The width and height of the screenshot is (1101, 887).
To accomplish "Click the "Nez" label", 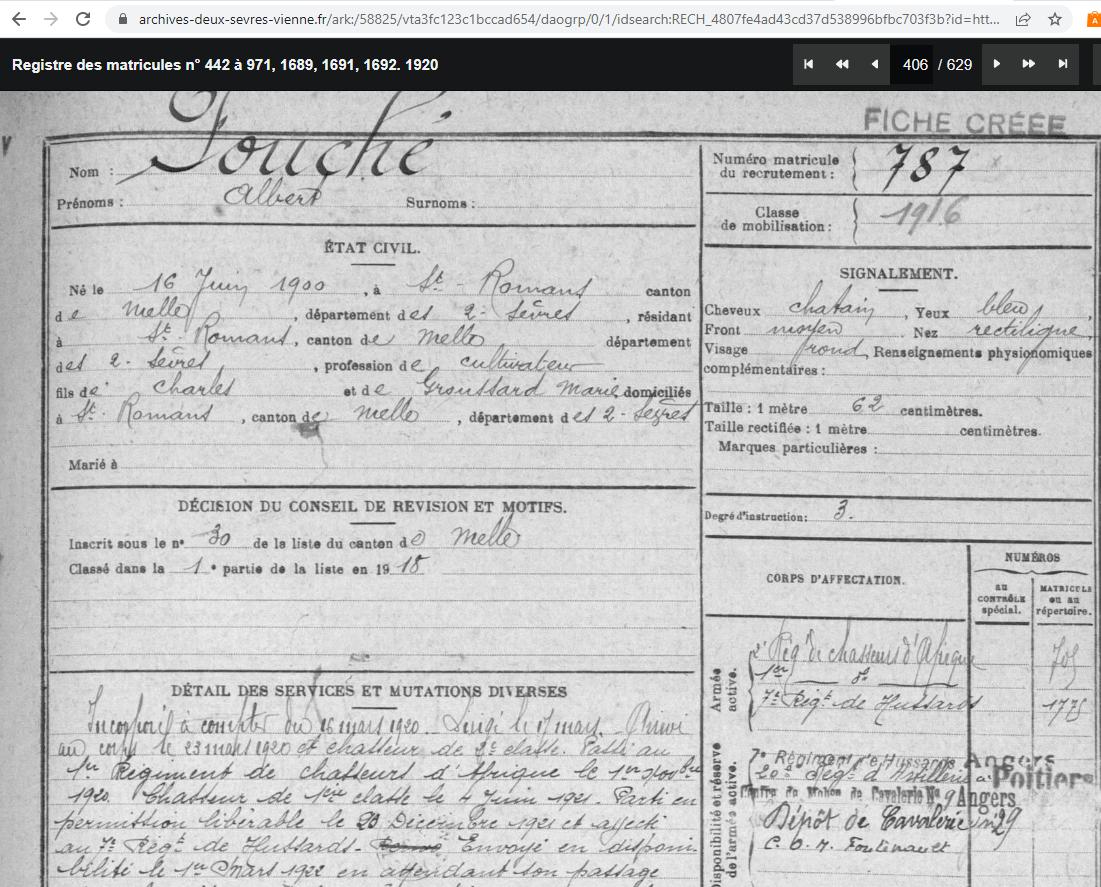I will (925, 332).
